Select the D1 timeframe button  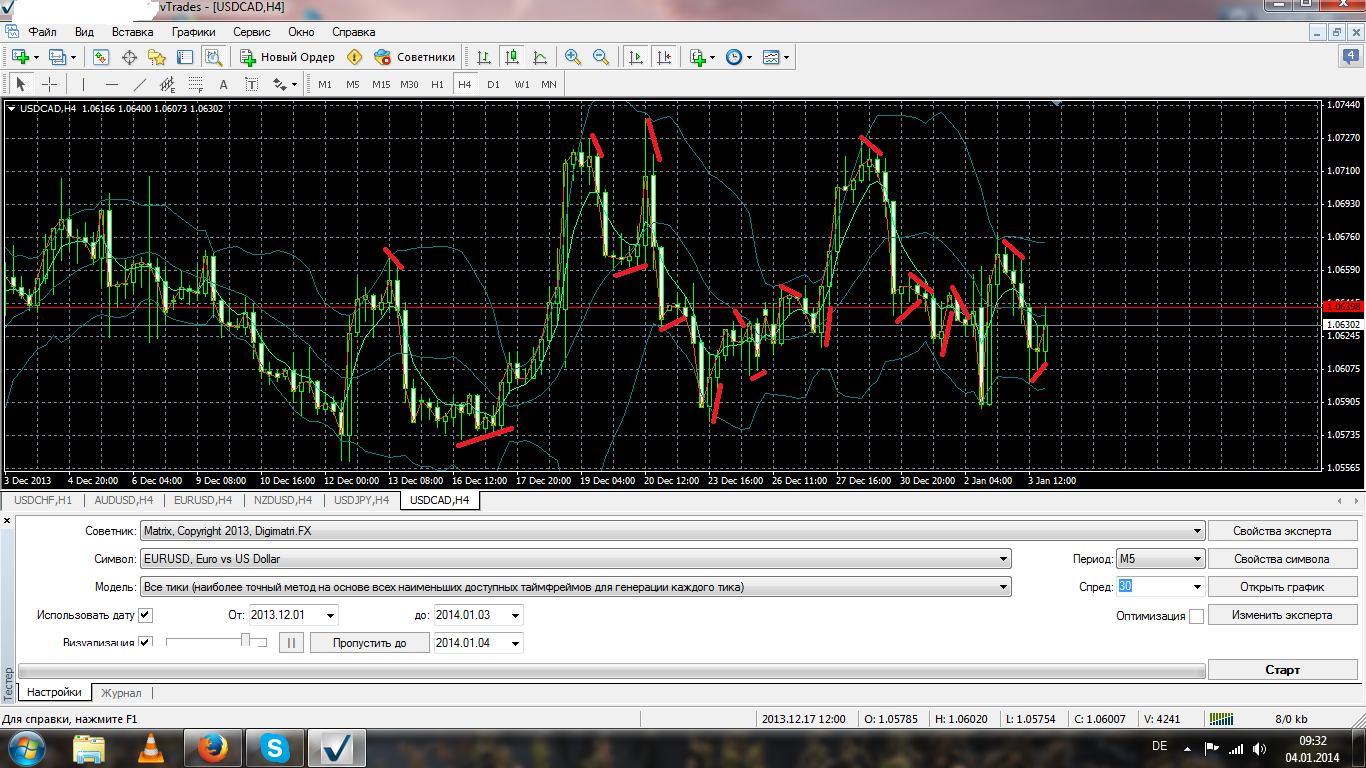[493, 84]
